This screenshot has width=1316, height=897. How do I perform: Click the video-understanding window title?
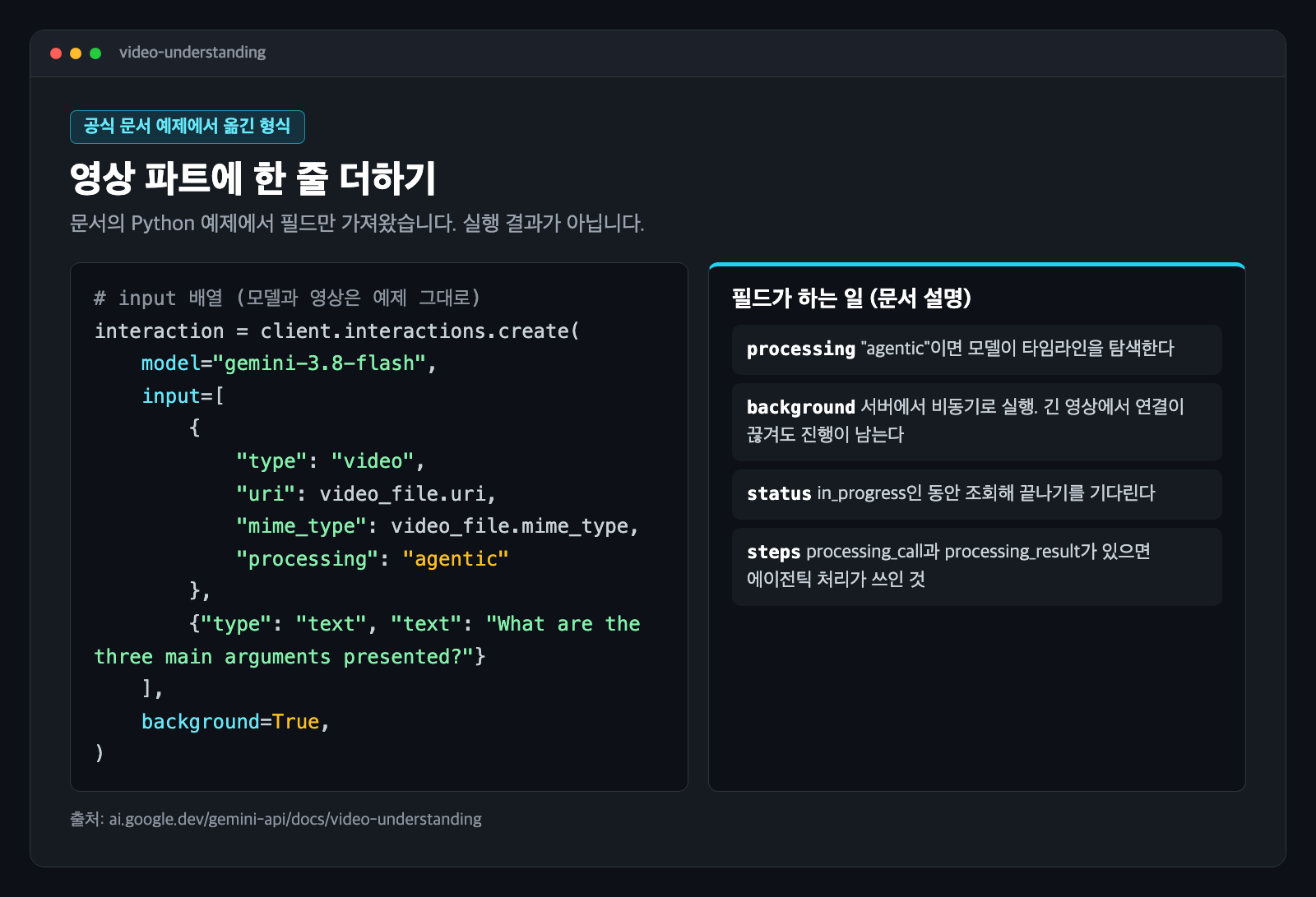[x=192, y=53]
